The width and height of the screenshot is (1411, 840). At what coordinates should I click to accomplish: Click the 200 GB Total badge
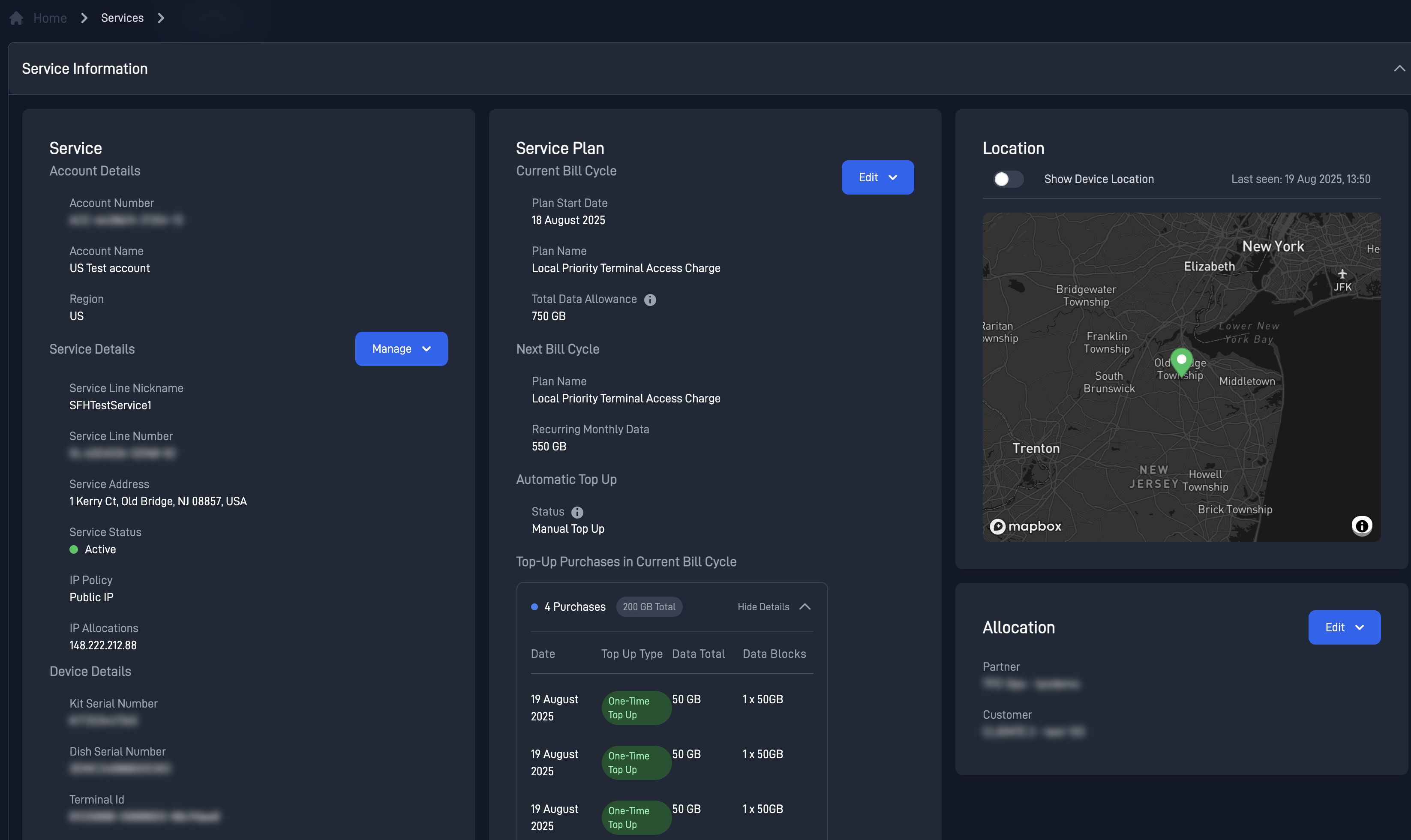point(648,606)
